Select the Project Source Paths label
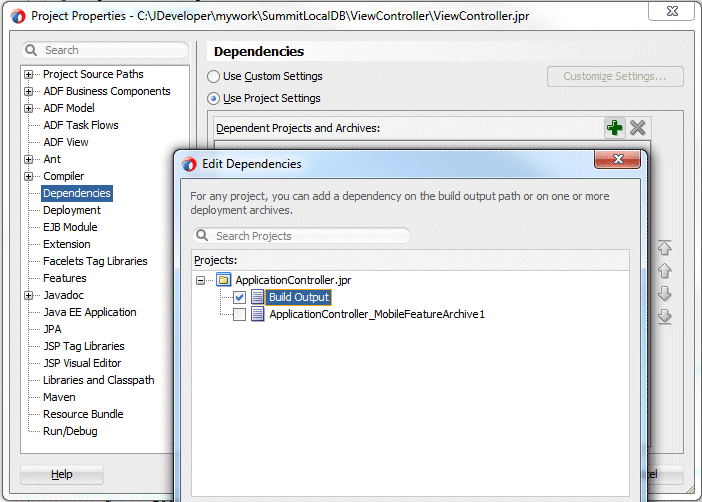702x502 pixels. point(93,74)
